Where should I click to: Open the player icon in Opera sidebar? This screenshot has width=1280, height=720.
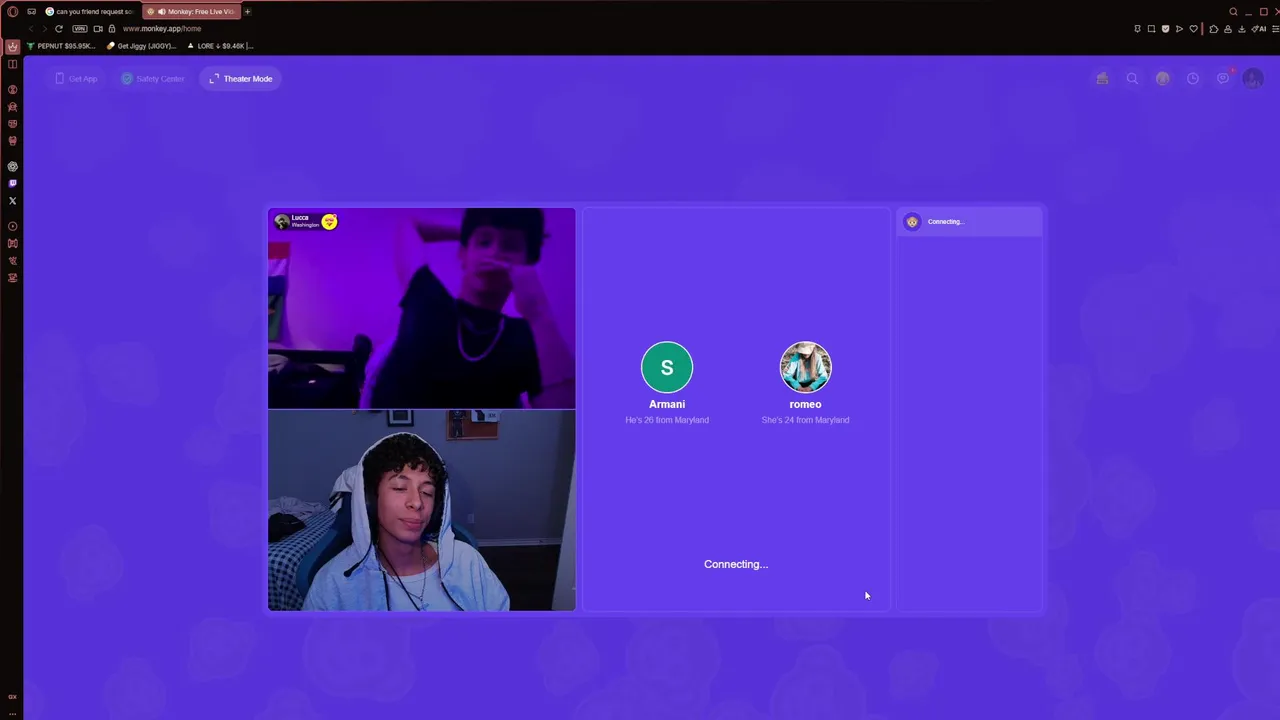[12, 226]
